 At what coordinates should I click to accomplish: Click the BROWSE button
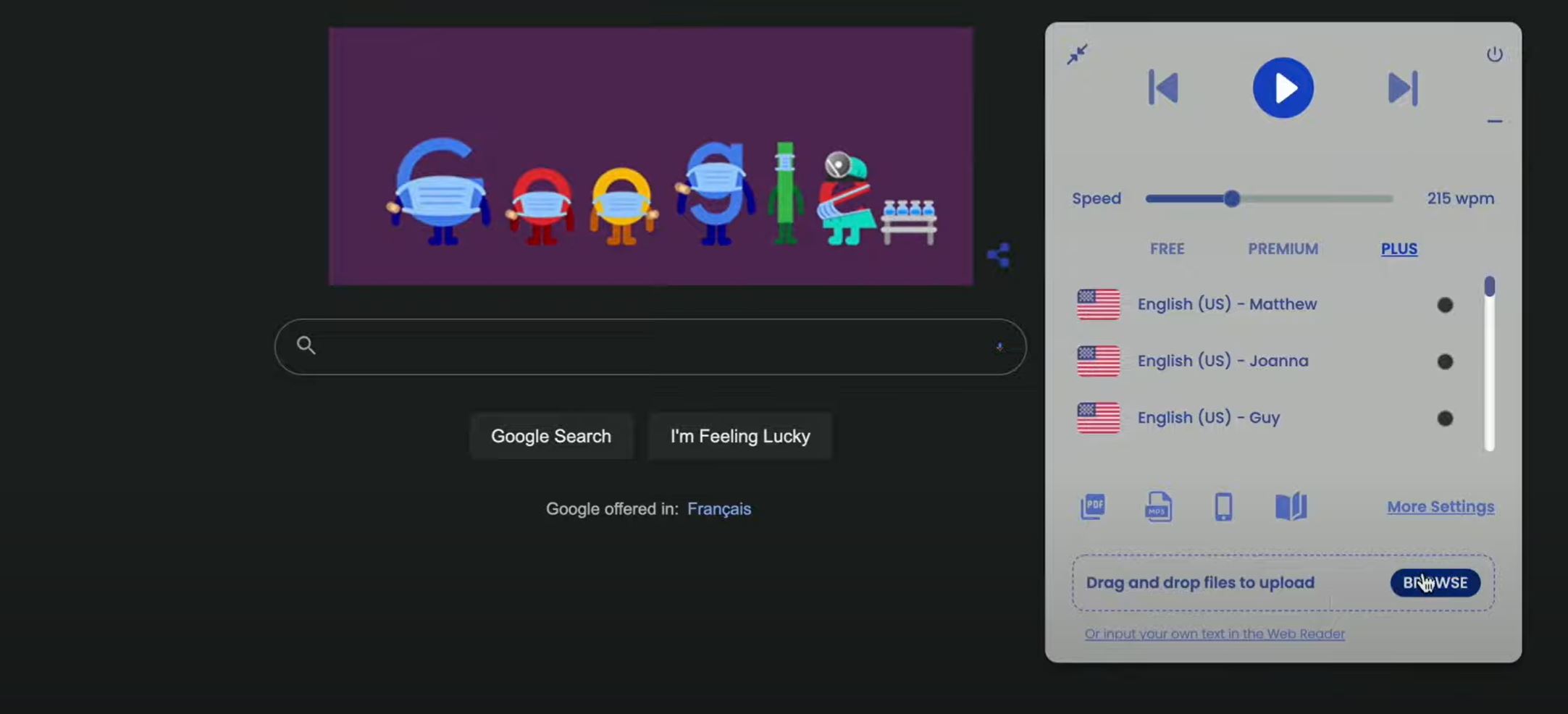(1435, 583)
